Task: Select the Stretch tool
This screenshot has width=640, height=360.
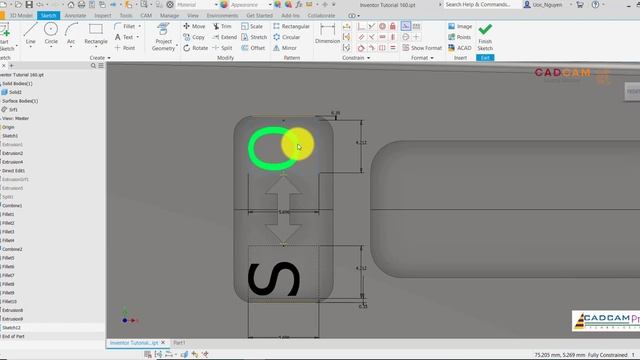Action: (254, 37)
